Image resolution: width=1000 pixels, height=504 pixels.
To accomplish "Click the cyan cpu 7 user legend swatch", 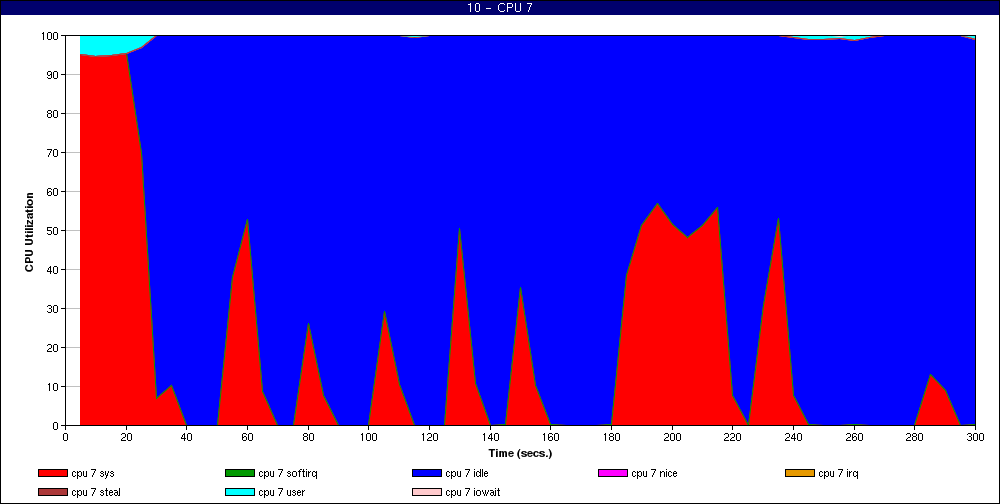I will [x=240, y=493].
